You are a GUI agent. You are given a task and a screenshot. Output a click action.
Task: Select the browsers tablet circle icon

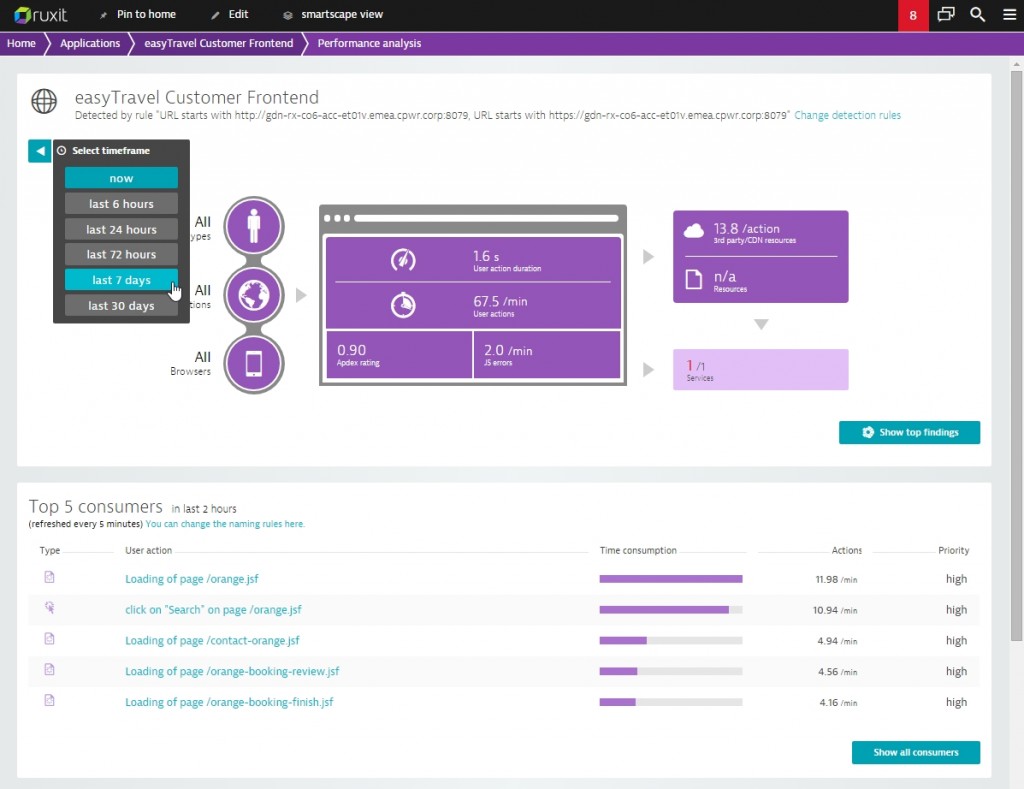[x=254, y=364]
